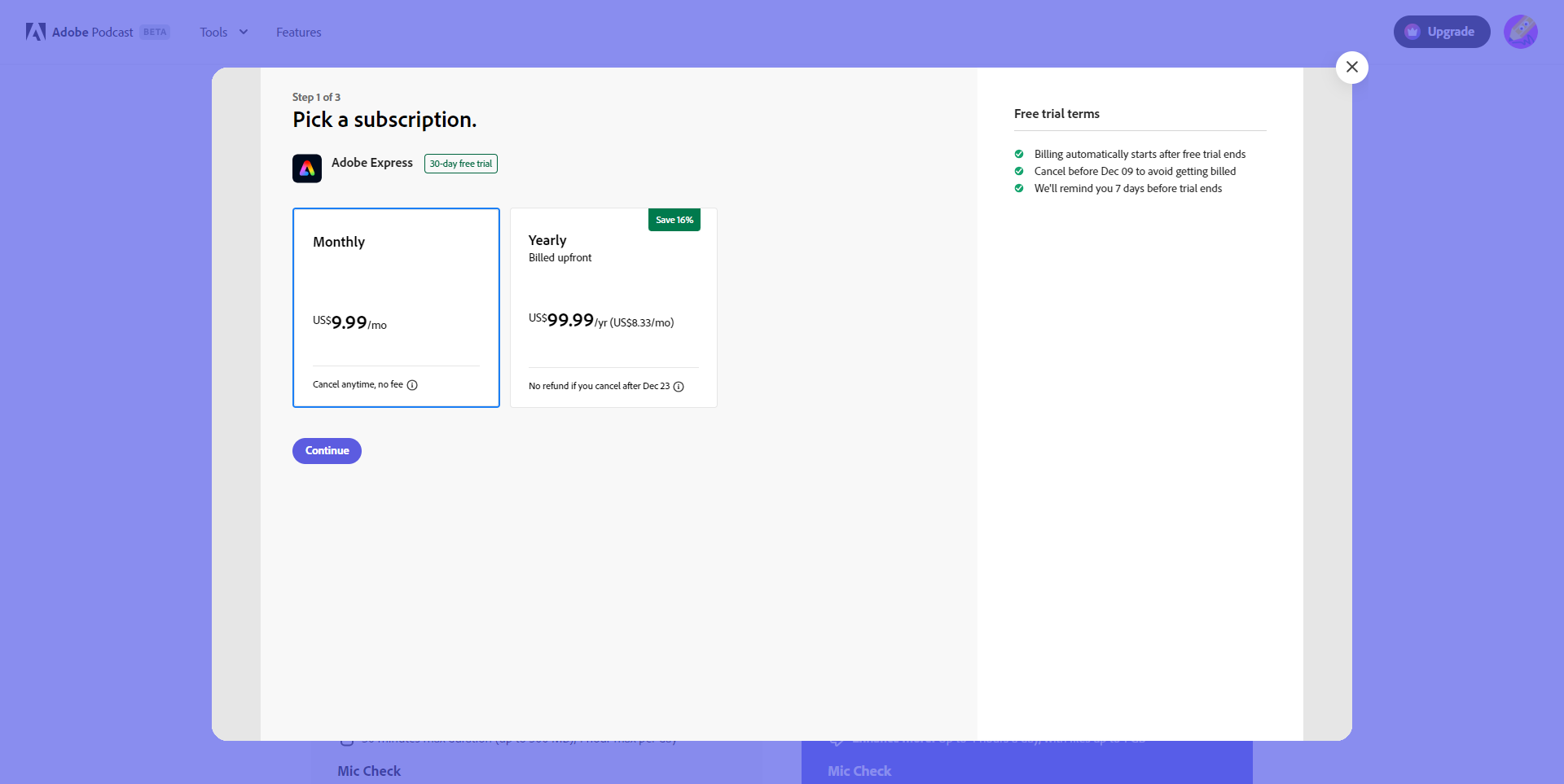Click the Pick a subscription heading
This screenshot has width=1564, height=784.
[384, 120]
